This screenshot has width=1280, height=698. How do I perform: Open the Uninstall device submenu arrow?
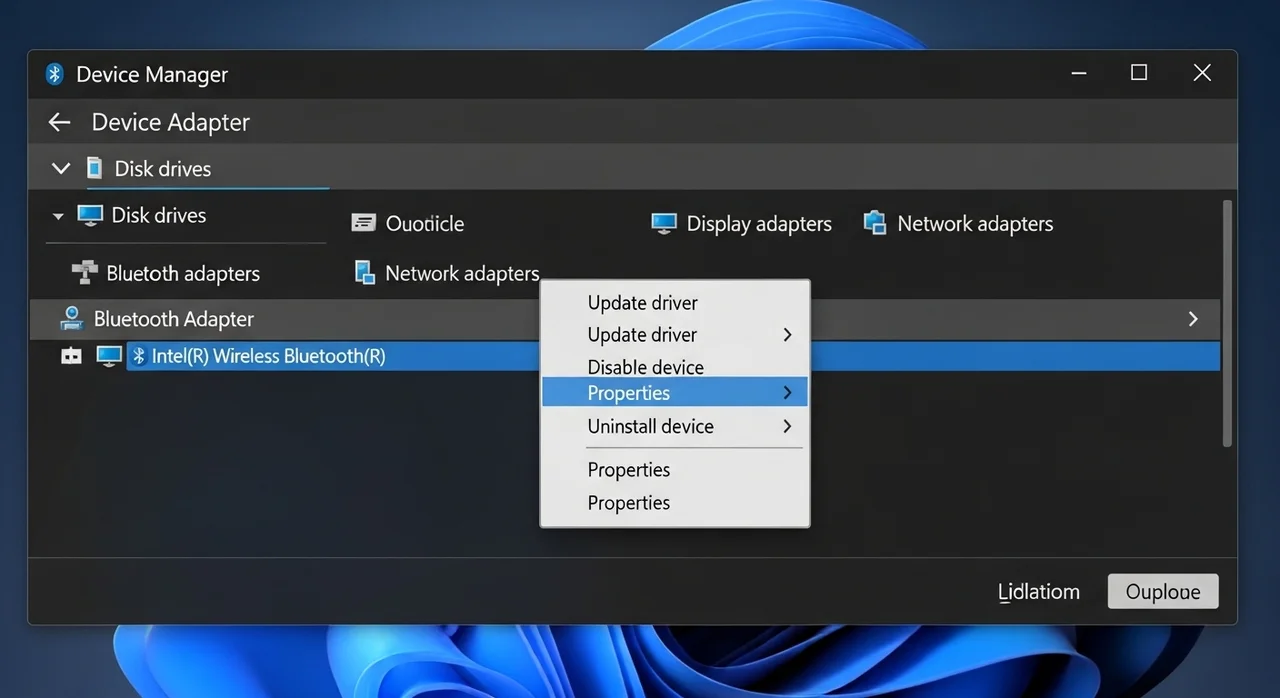787,426
